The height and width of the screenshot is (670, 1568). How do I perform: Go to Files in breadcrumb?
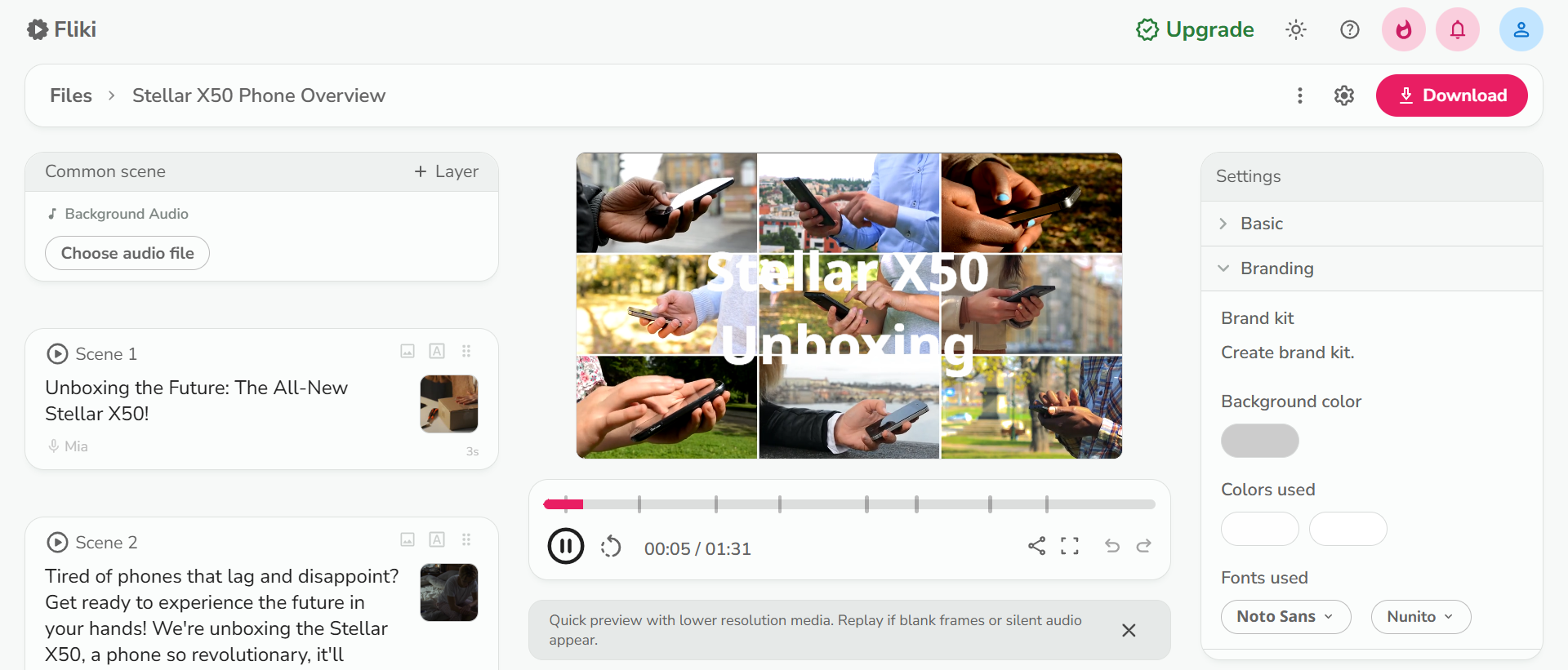click(x=71, y=95)
